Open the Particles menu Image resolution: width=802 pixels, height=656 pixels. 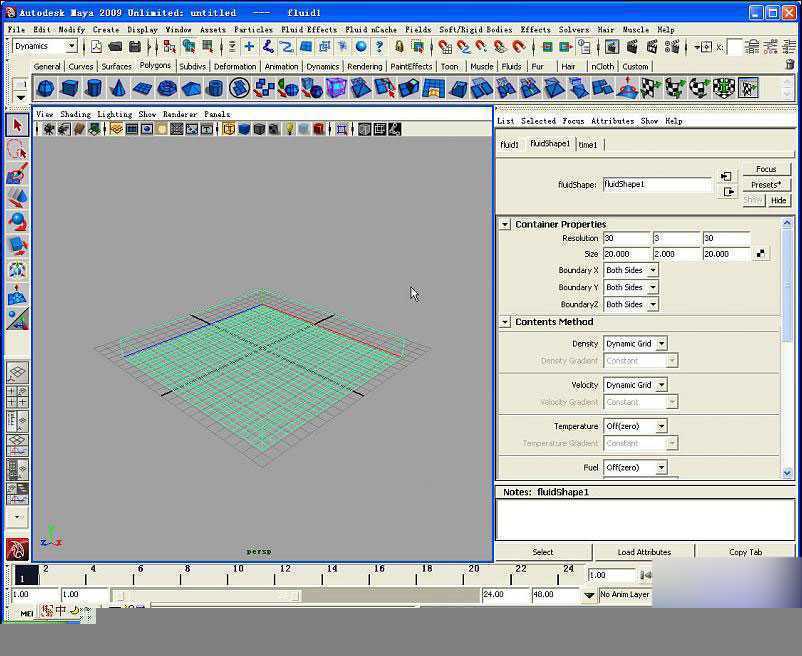(x=253, y=30)
